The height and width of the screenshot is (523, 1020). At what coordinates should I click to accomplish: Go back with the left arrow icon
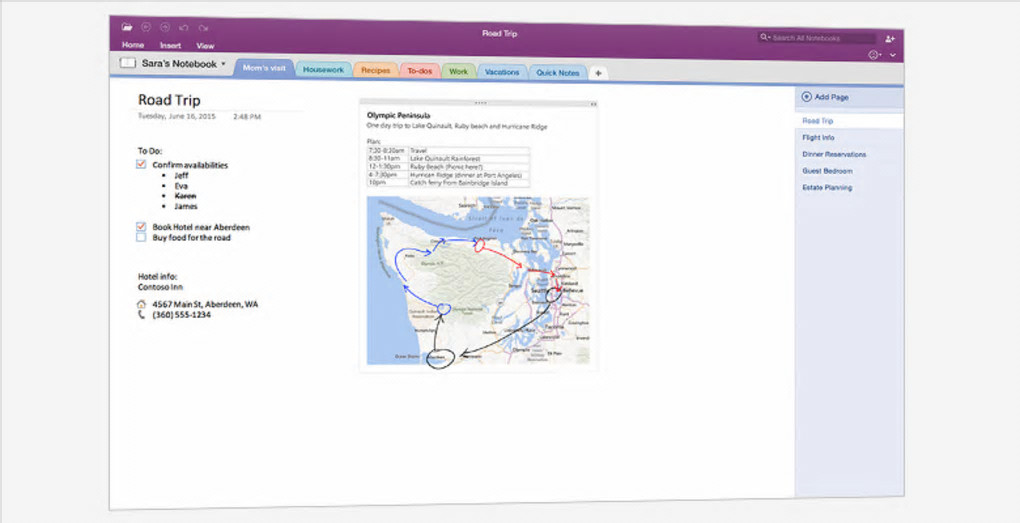click(x=146, y=27)
